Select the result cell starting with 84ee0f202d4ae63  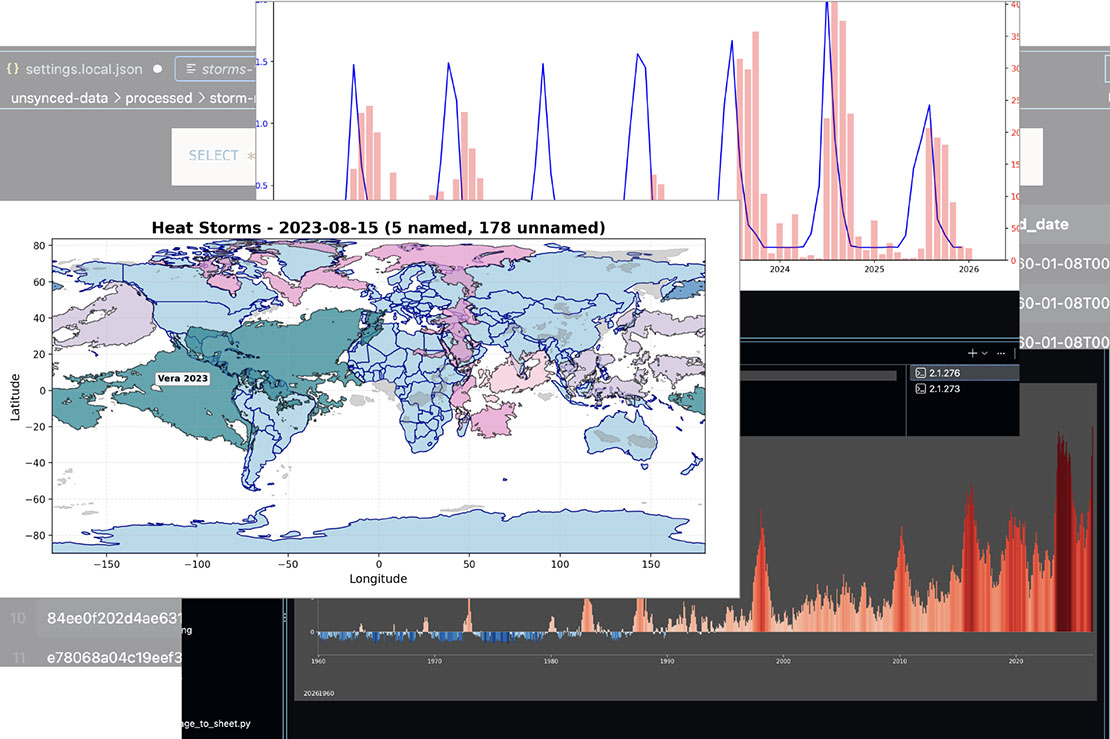114,618
